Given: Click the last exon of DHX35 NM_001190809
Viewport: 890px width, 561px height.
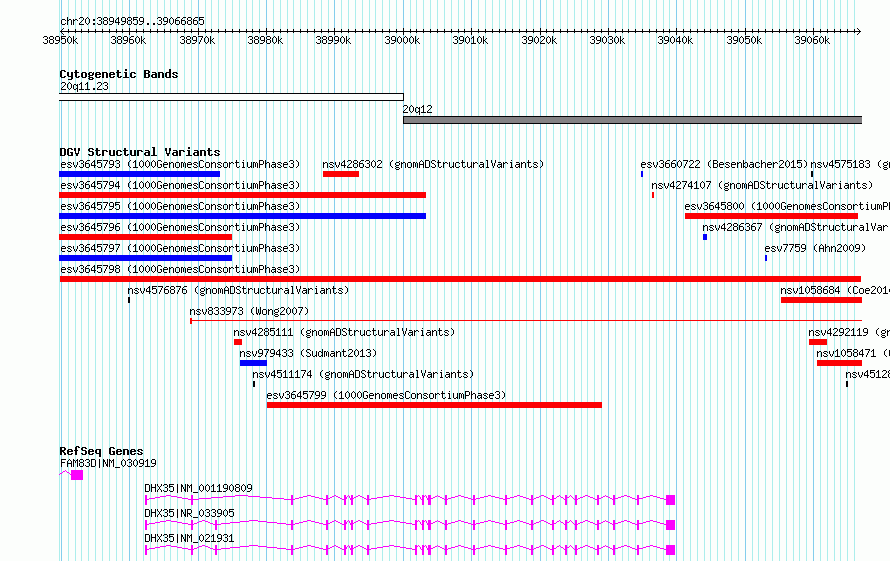Looking at the screenshot, I should coord(670,500).
